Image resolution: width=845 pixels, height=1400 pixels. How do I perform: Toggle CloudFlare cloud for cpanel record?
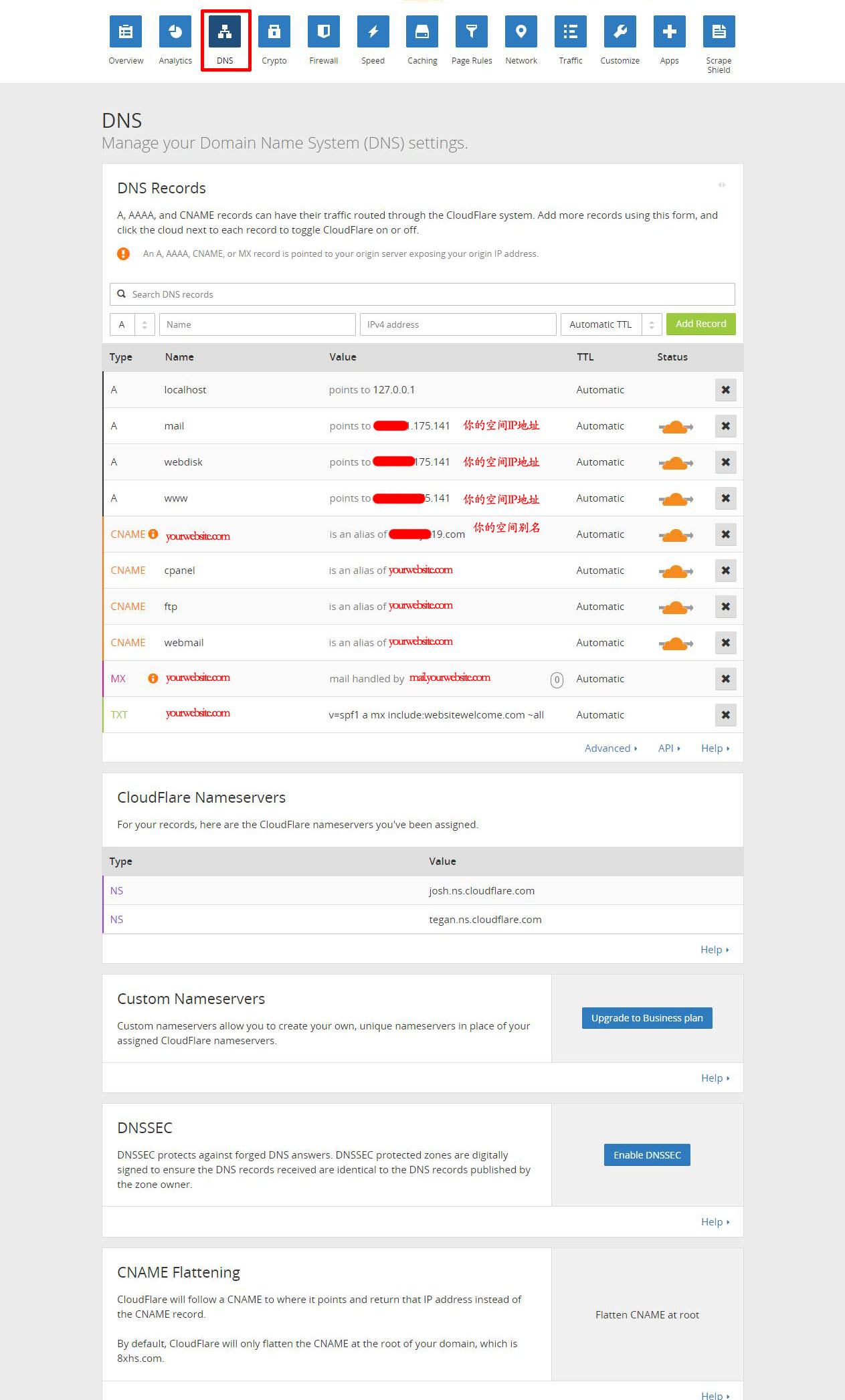676,571
